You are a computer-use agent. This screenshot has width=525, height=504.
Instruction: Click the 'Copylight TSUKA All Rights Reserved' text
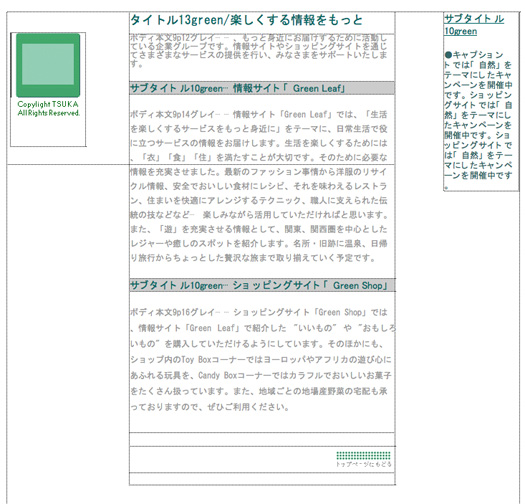click(x=48, y=109)
